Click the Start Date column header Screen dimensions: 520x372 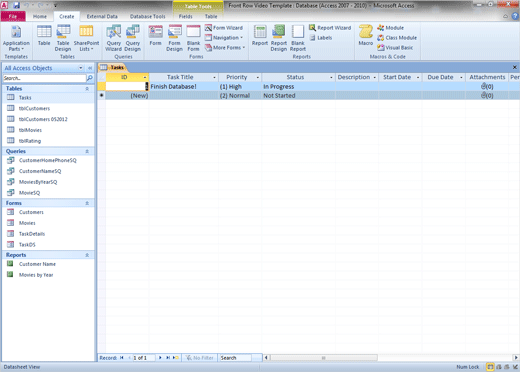point(400,77)
